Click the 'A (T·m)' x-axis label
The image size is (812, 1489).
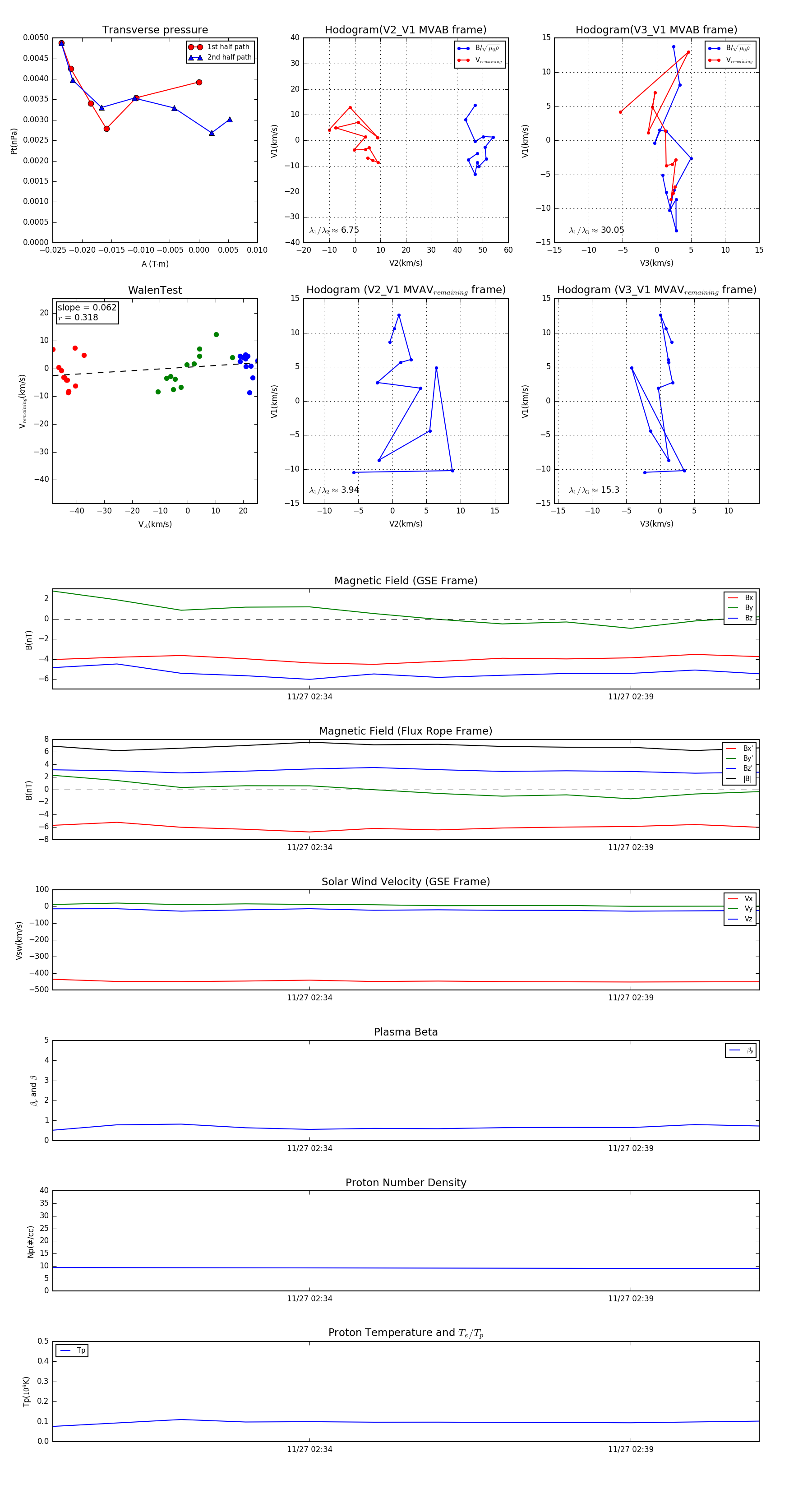pos(155,264)
